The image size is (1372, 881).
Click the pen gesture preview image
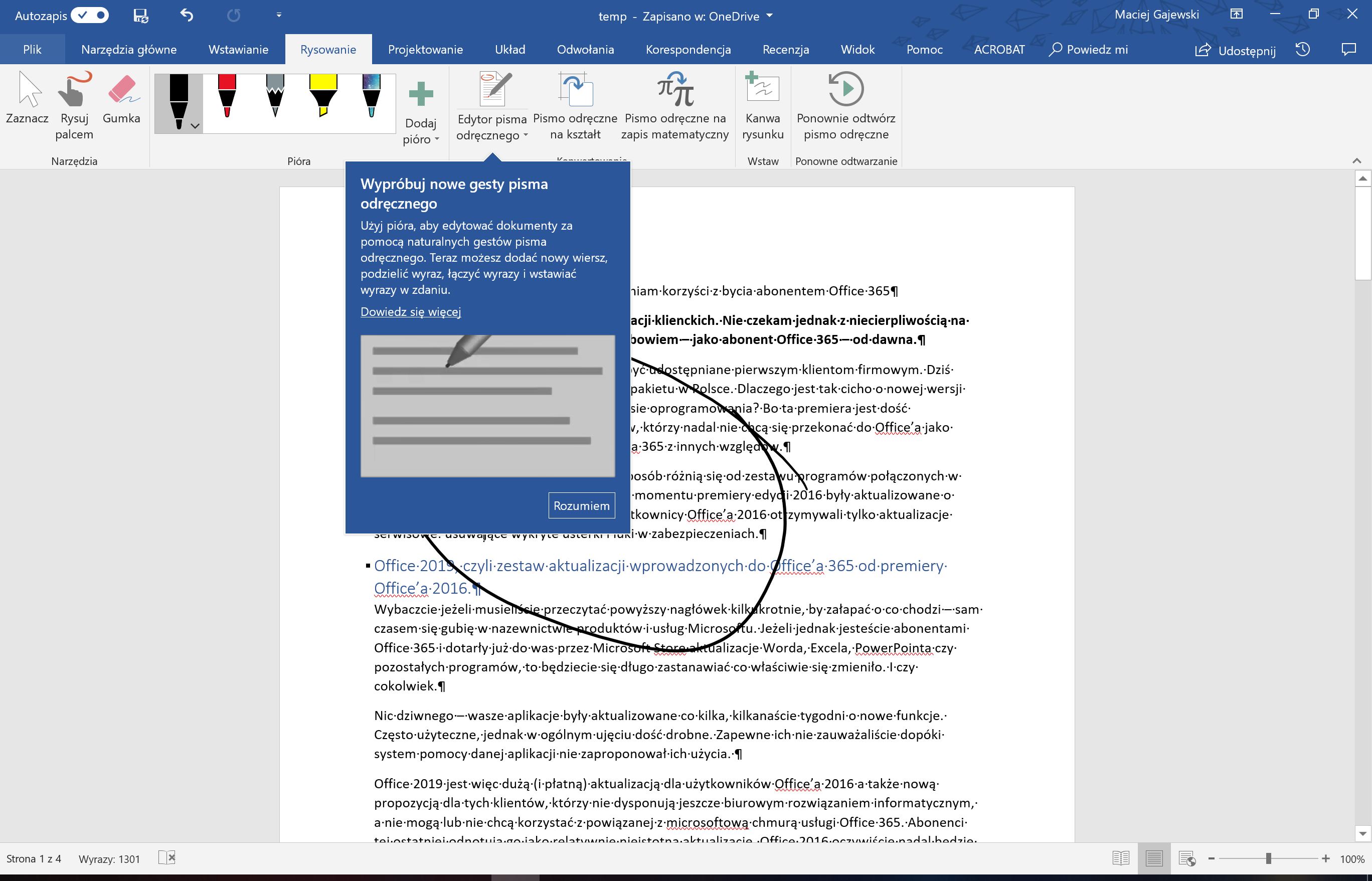487,406
